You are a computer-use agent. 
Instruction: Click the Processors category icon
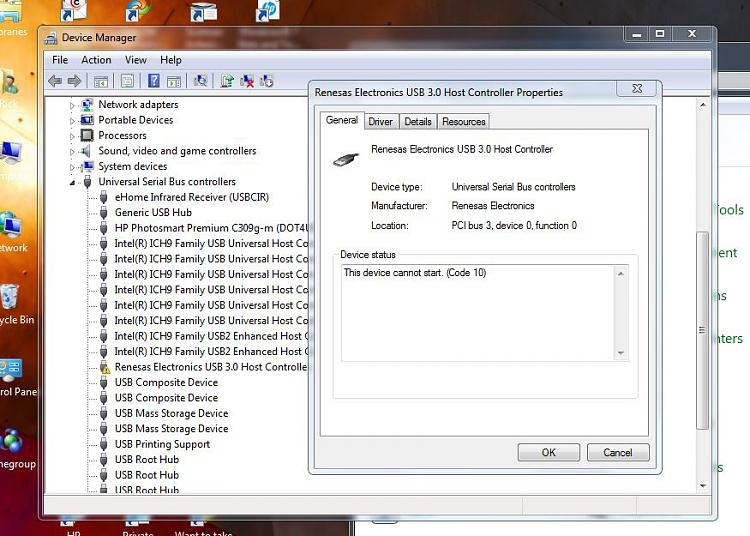click(87, 135)
